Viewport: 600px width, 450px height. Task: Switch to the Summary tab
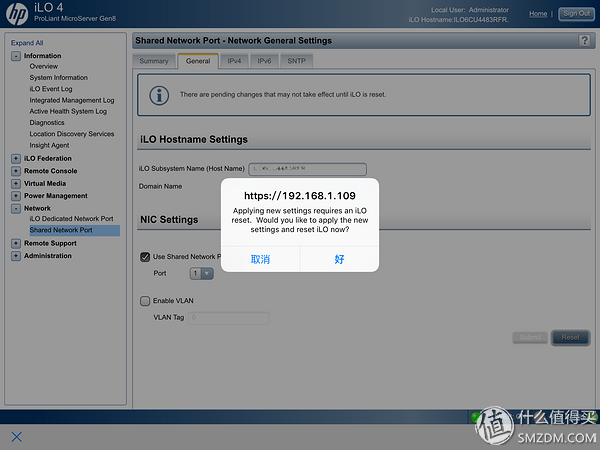click(x=154, y=61)
